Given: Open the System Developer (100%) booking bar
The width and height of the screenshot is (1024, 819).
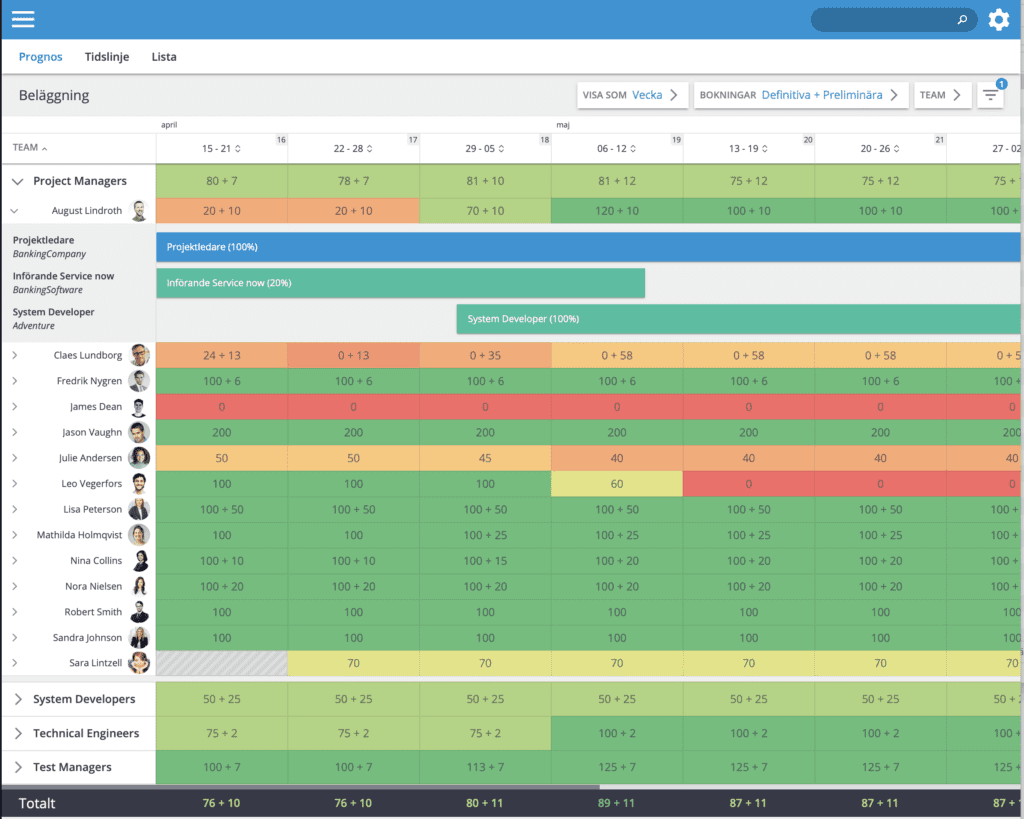Looking at the screenshot, I should 738,319.
